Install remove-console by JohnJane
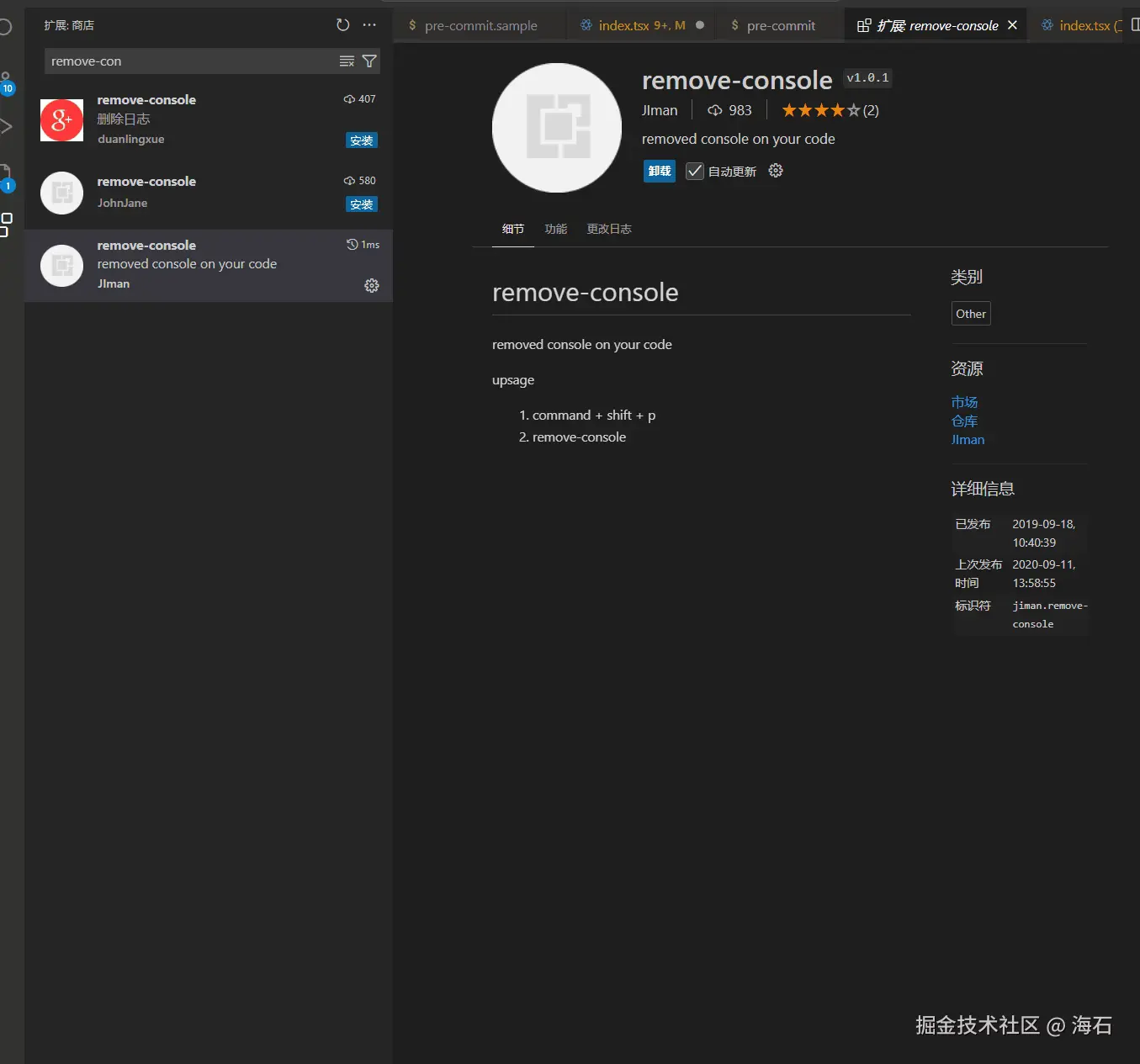 click(362, 204)
